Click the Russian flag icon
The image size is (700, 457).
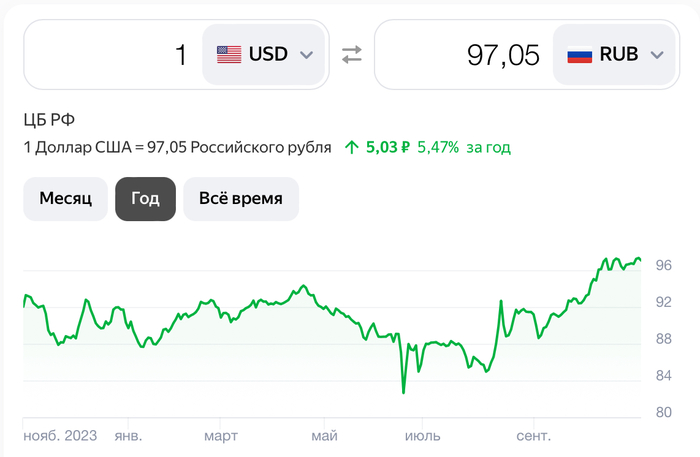coord(580,55)
